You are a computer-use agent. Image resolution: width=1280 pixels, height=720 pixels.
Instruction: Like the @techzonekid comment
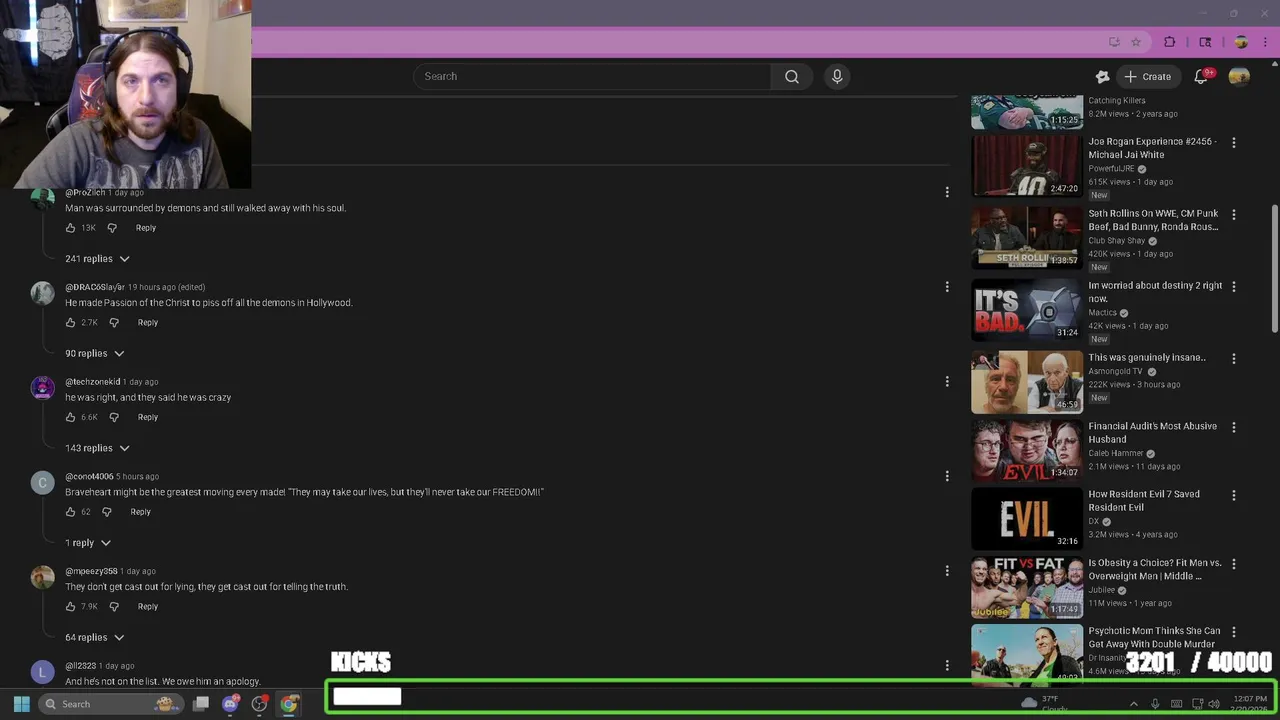tap(70, 417)
